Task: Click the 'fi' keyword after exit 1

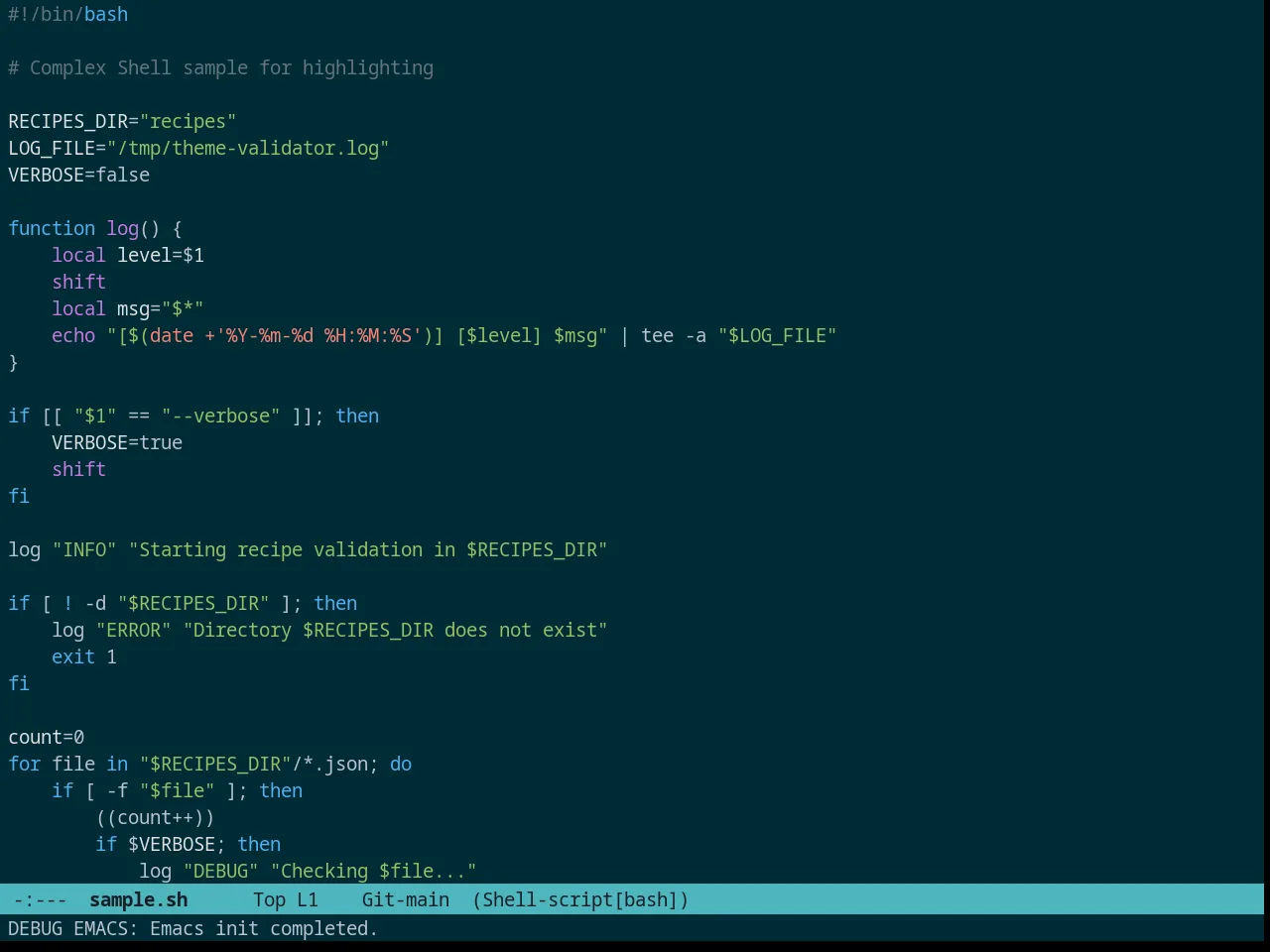Action: pos(19,683)
